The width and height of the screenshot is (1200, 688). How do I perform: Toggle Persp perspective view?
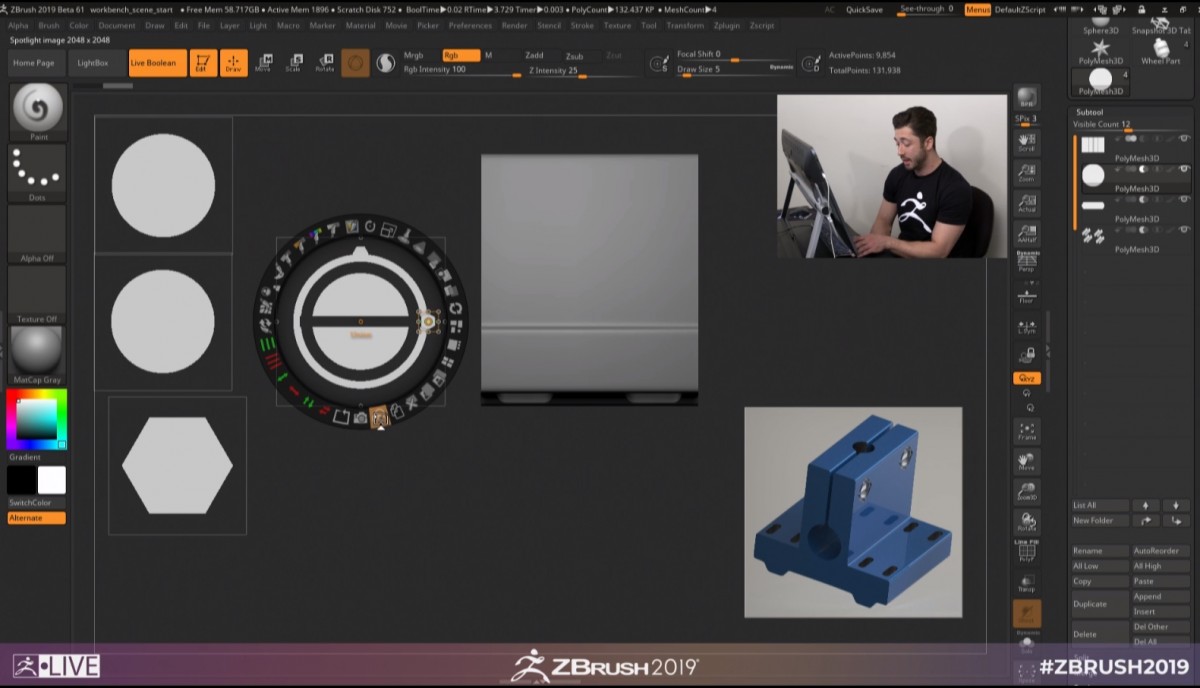pyautogui.click(x=1026, y=263)
